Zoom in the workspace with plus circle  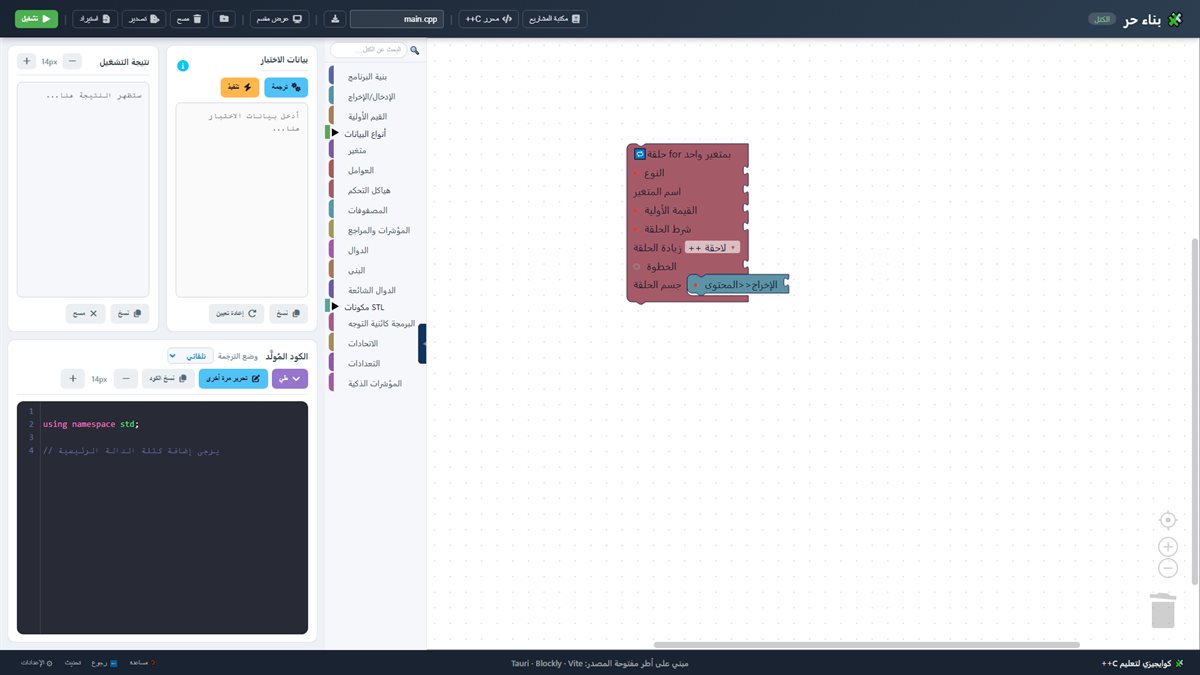(1168, 547)
